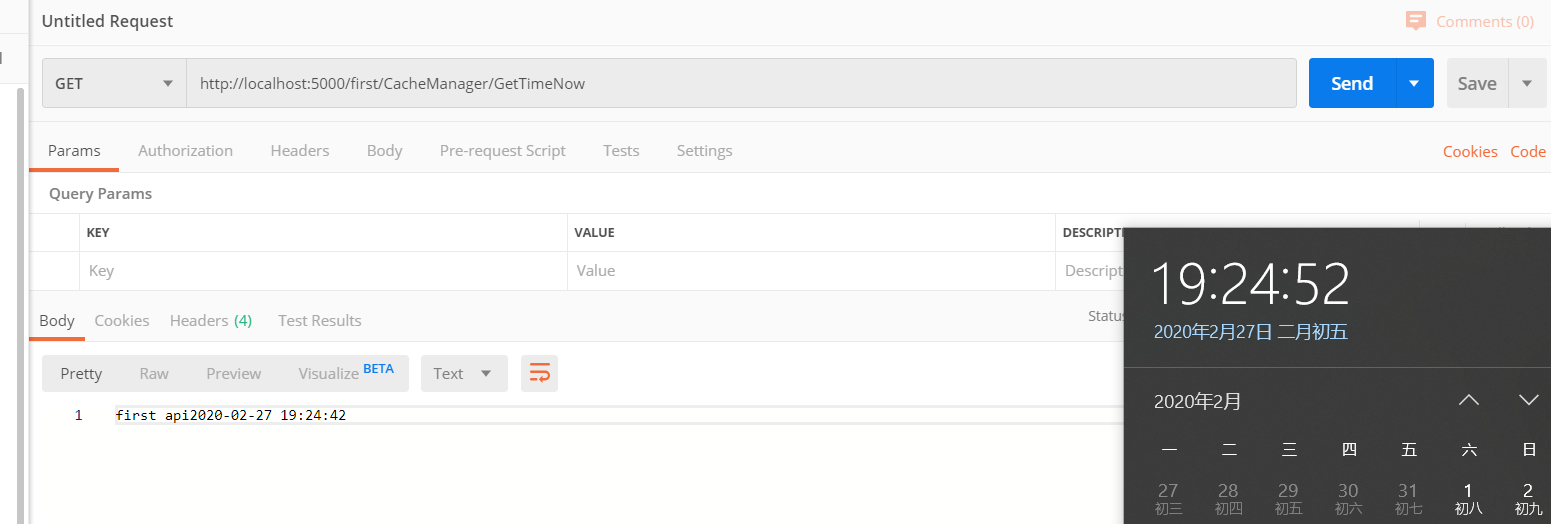Screen dimensions: 1551x524
Task: Switch response view to Visualize BETA
Action: pyautogui.click(x=346, y=372)
